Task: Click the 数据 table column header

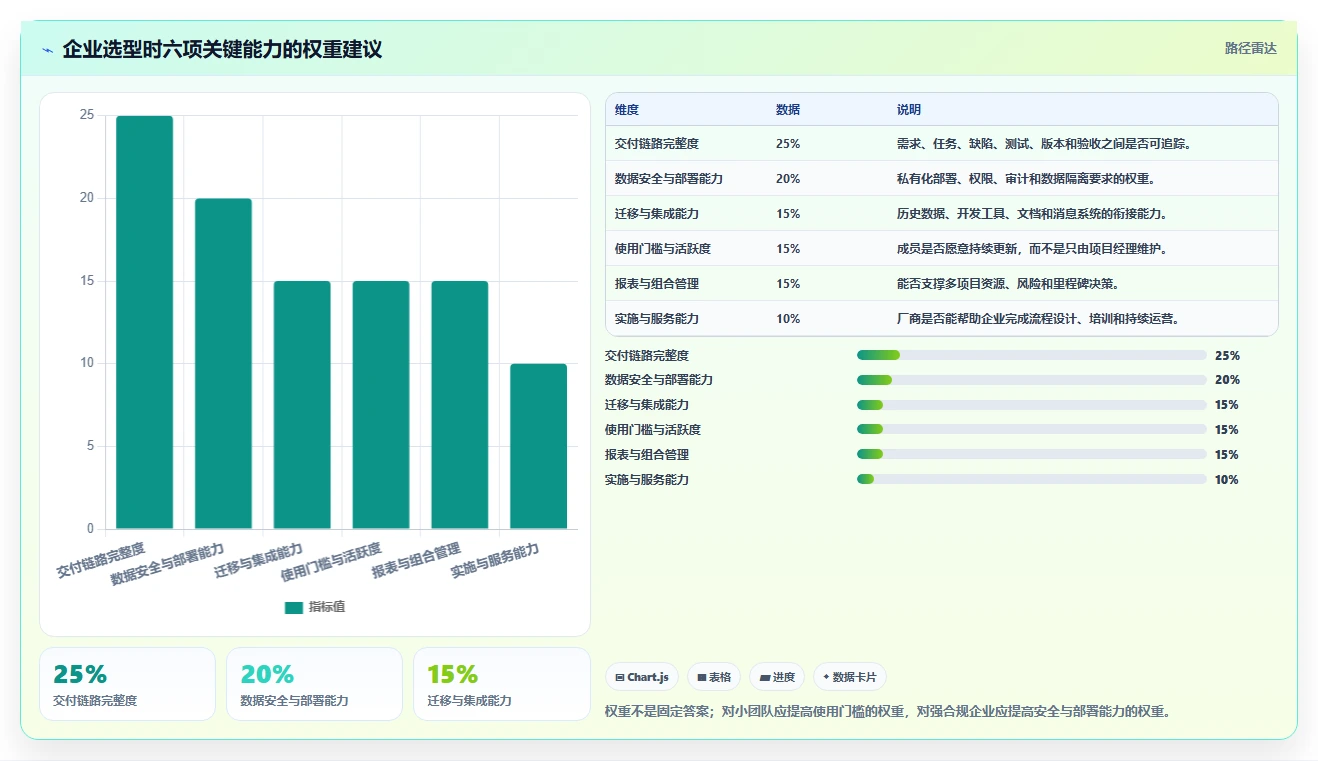Action: (x=788, y=110)
